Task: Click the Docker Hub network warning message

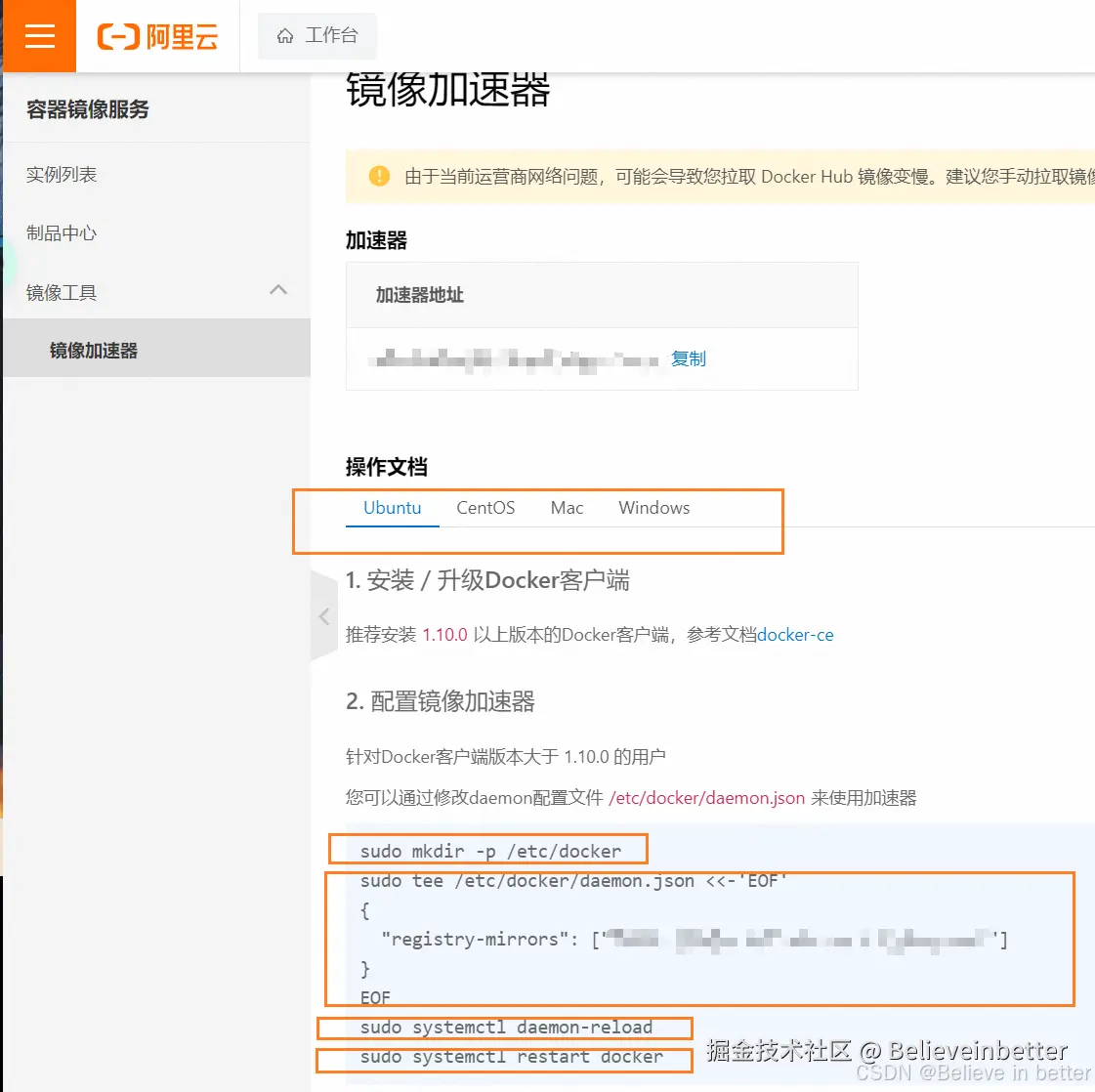Action: click(749, 177)
